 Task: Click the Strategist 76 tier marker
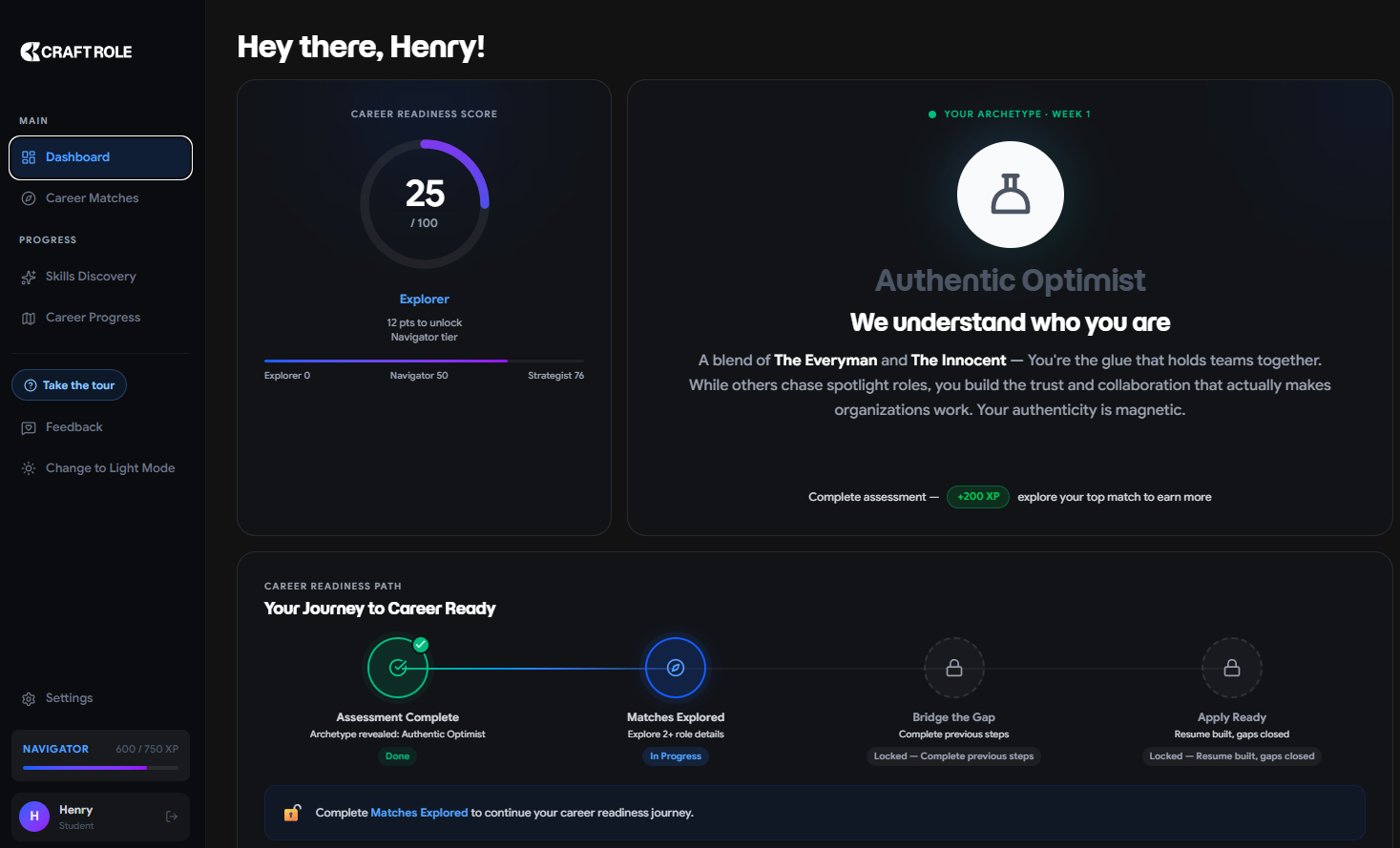tap(556, 376)
